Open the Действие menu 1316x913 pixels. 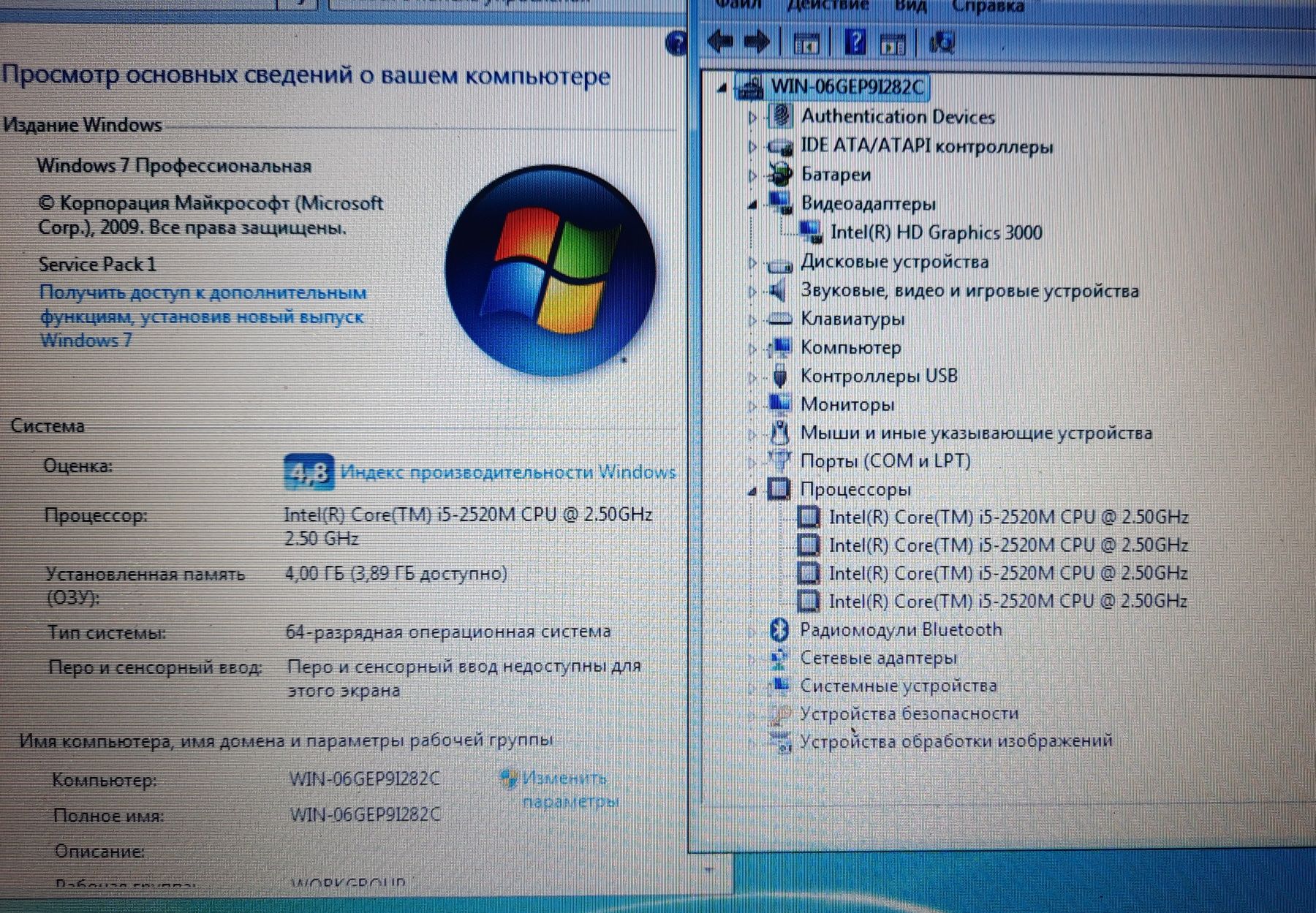(828, 6)
